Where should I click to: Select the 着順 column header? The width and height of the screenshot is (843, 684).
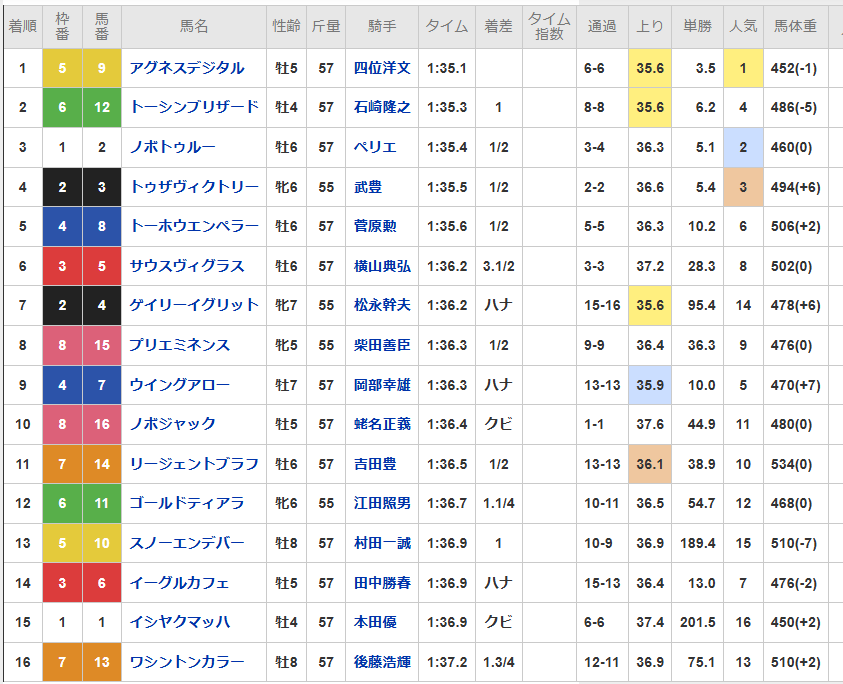tap(23, 26)
